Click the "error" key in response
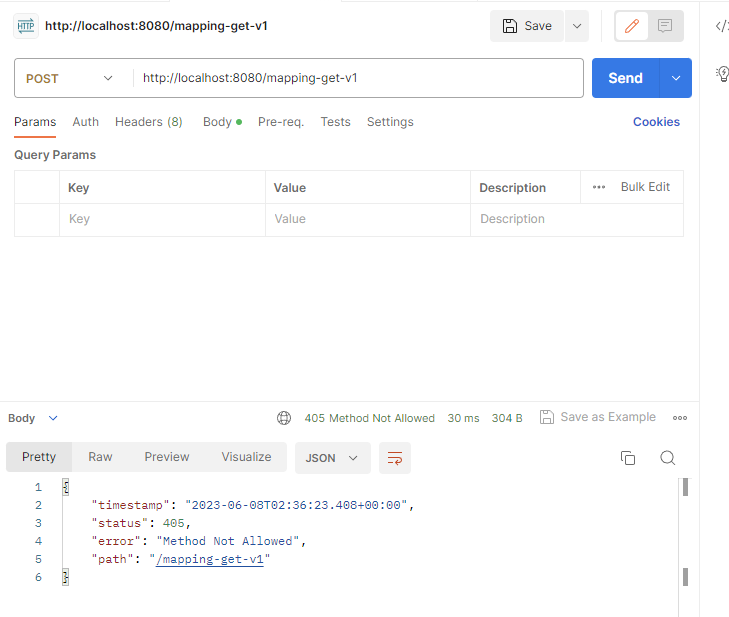Viewport: 729px width, 617px height. tap(116, 541)
